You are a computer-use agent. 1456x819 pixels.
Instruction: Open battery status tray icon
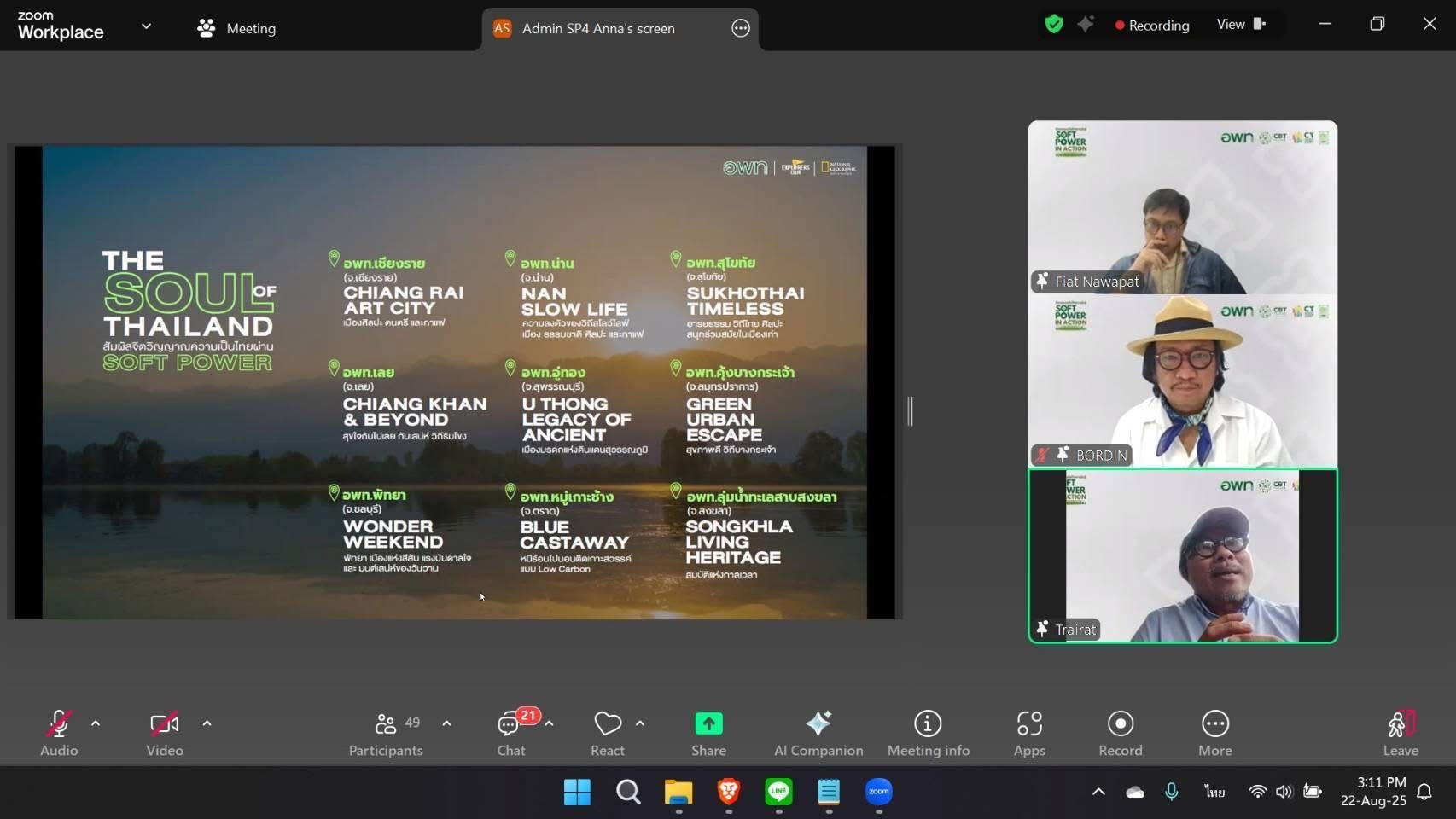[1313, 792]
